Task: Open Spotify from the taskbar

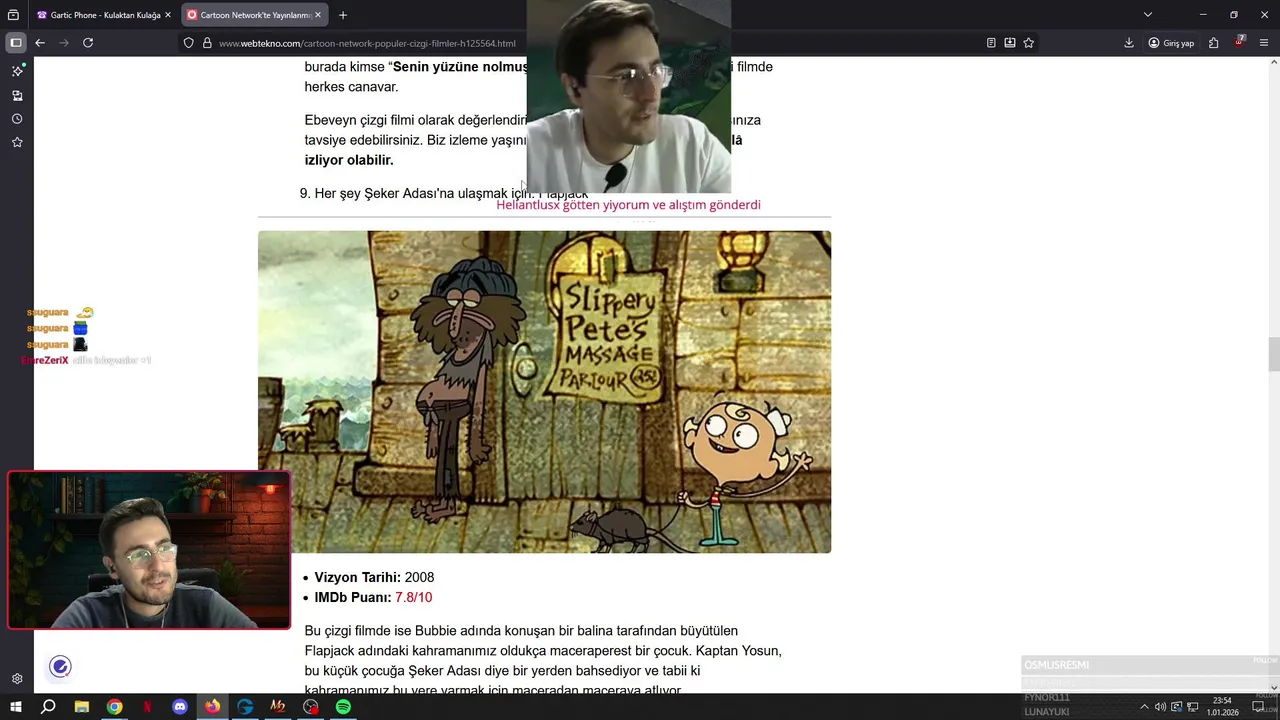Action: [343, 707]
